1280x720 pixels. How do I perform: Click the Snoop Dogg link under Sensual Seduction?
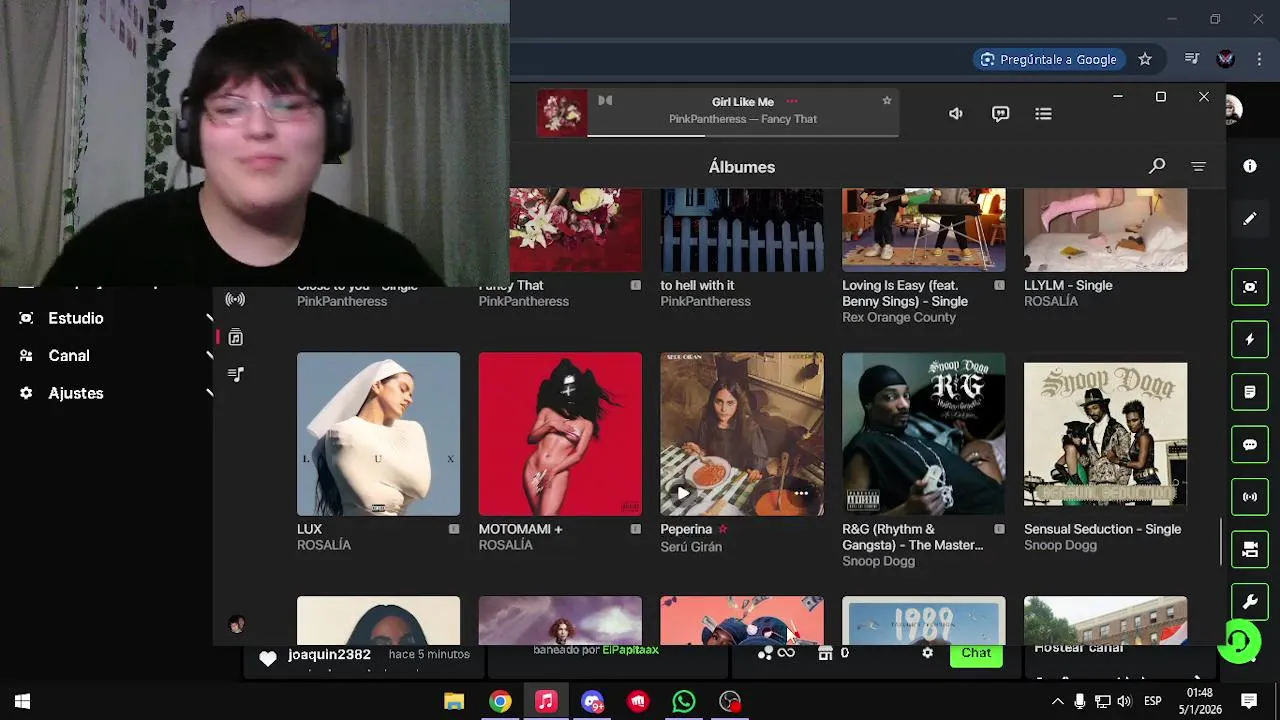pos(1060,545)
